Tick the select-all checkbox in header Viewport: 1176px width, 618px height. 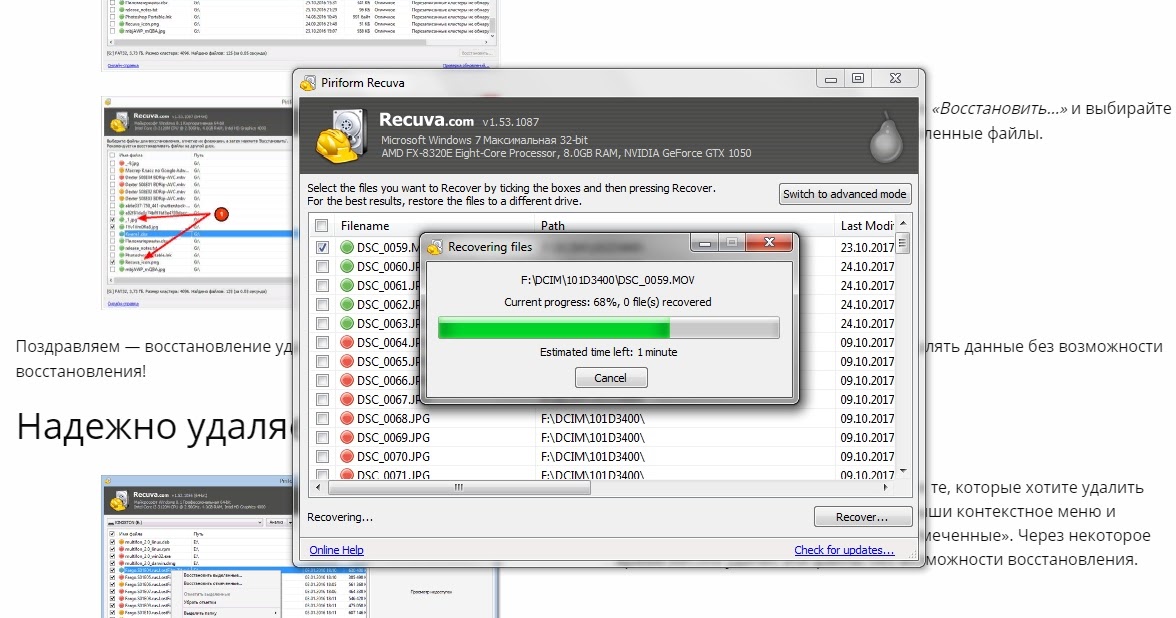[322, 226]
